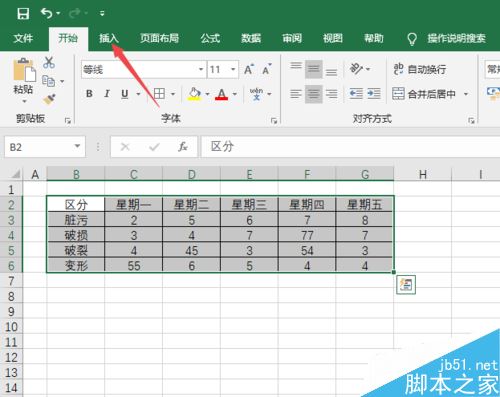Click the Copy icon
Screen dimensions: 500x397
[x=48, y=81]
